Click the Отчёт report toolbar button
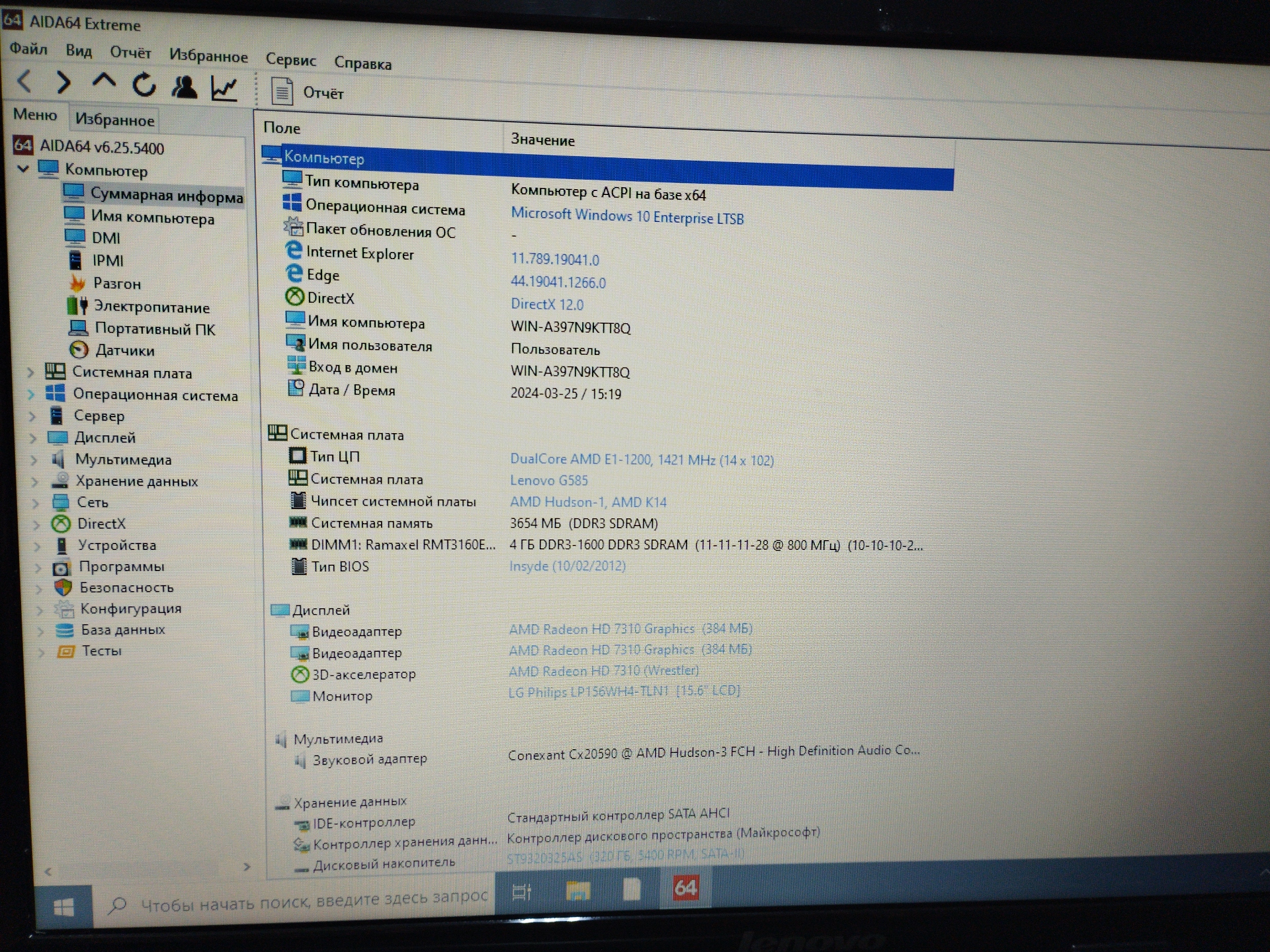Screen dimensions: 1270x952 pyautogui.click(x=307, y=92)
